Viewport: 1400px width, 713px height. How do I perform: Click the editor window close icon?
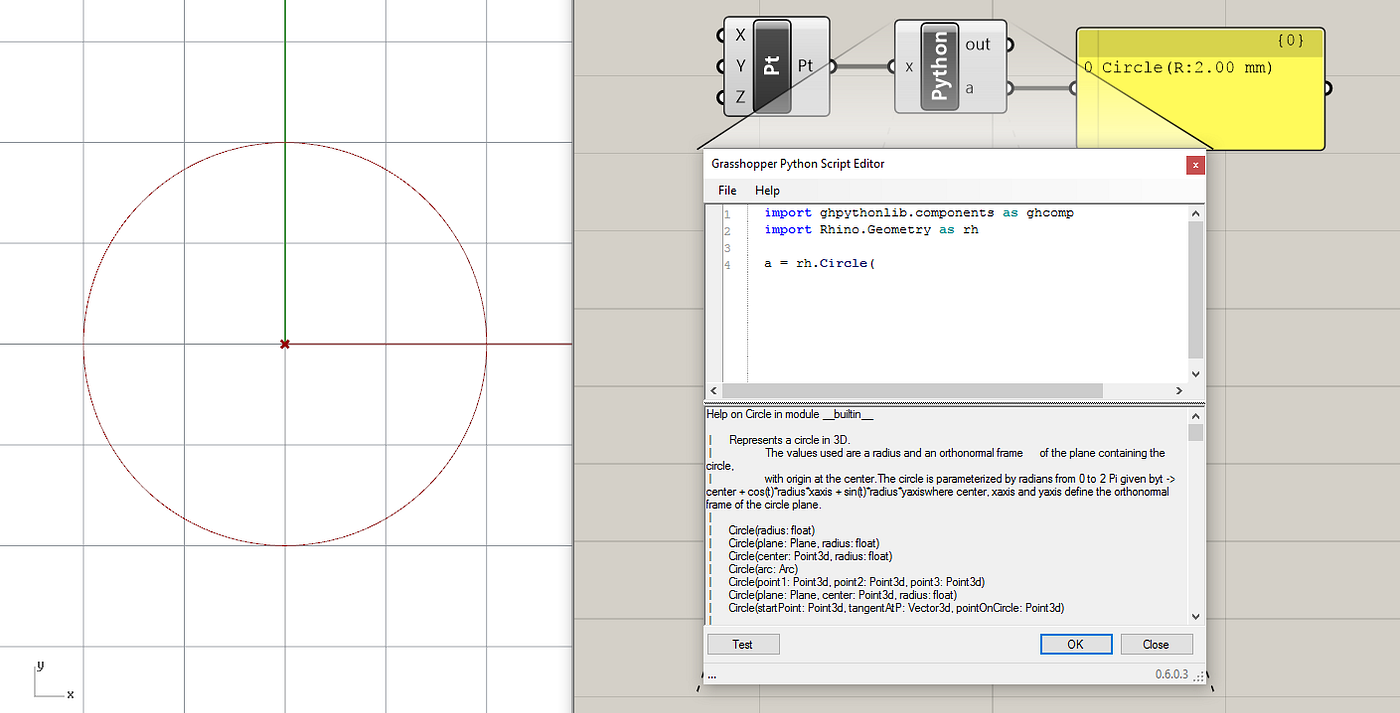point(1195,165)
